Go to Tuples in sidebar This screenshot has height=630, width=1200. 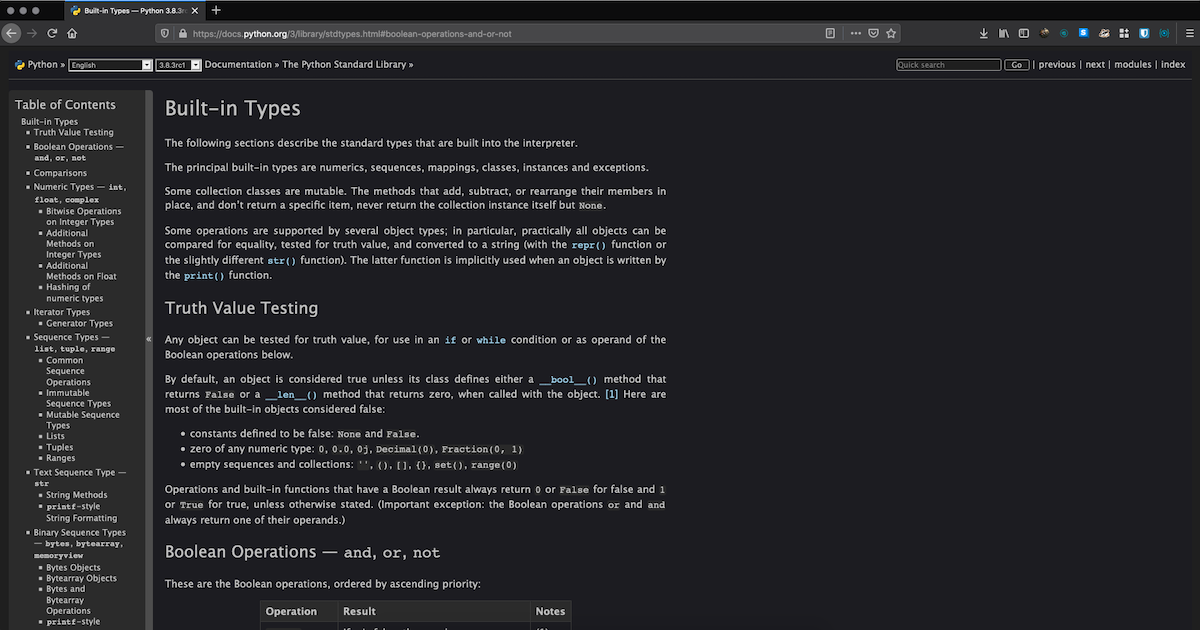(59, 447)
